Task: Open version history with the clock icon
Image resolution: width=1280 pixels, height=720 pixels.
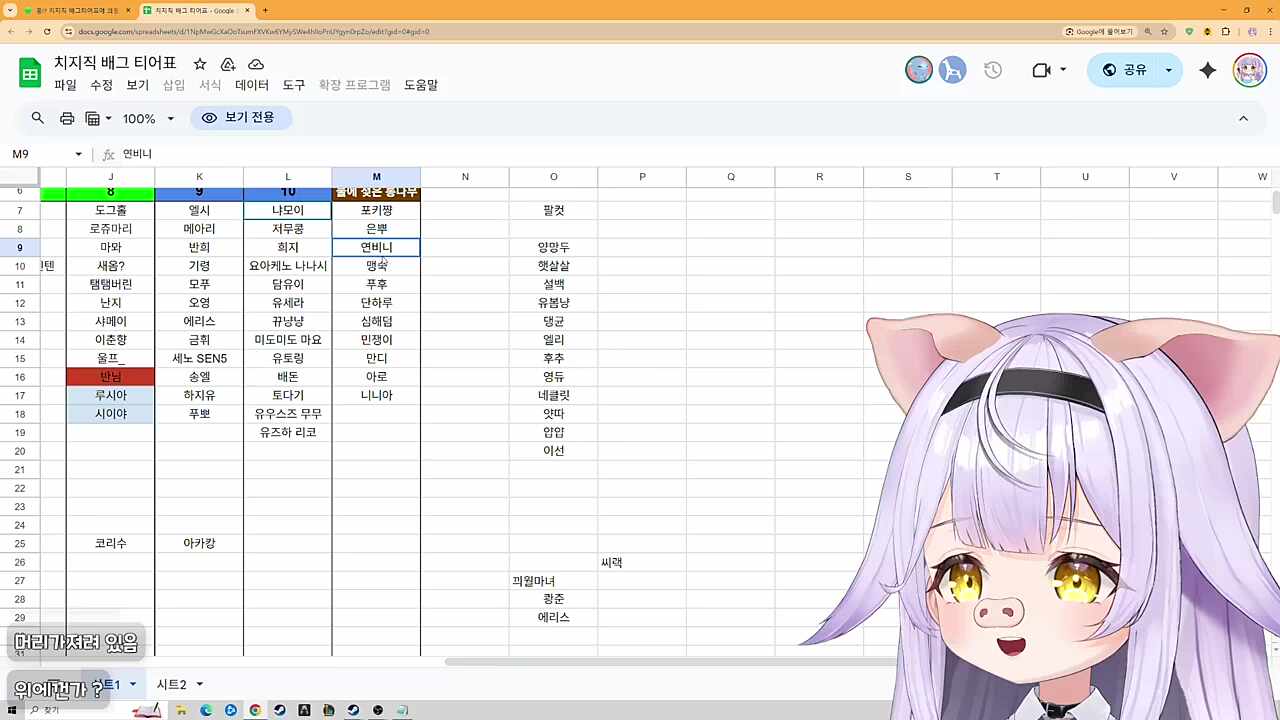Action: tap(992, 70)
